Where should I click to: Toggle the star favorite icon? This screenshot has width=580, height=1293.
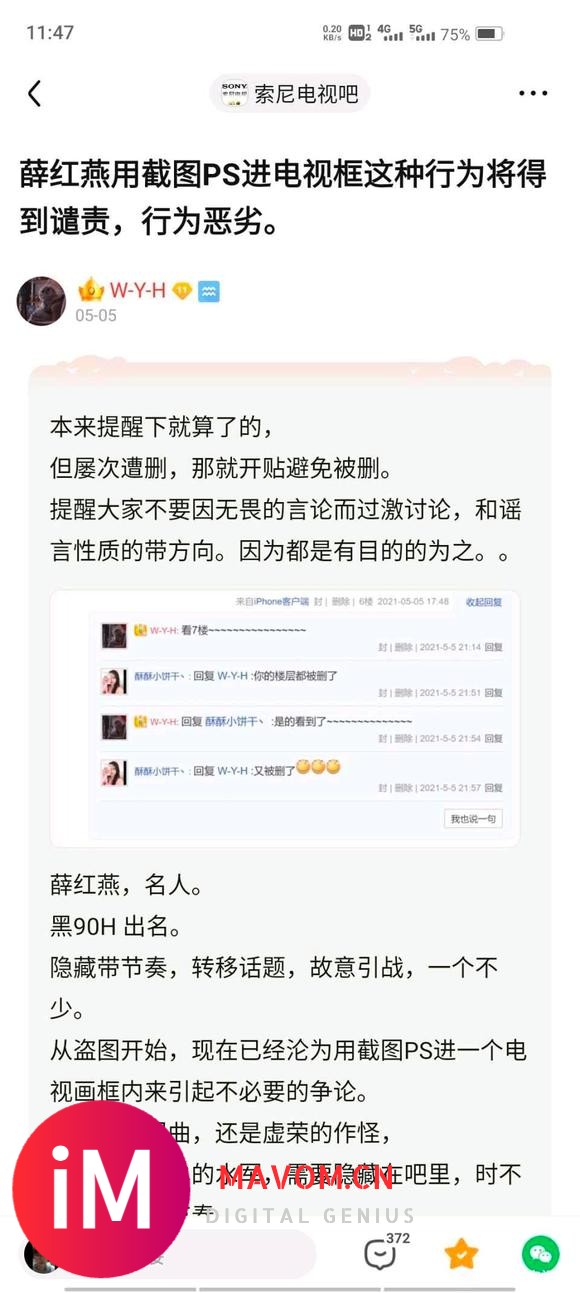tap(461, 1253)
